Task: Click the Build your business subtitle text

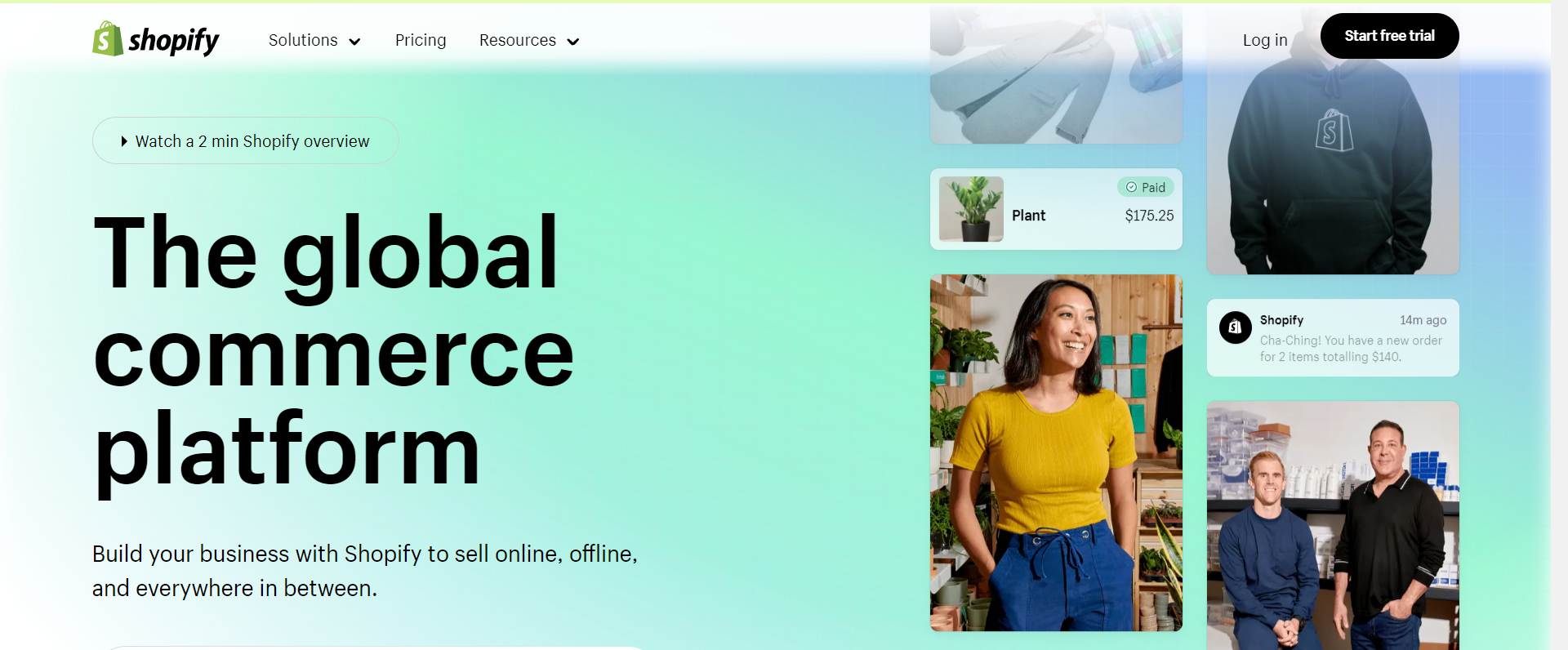Action: pos(364,571)
